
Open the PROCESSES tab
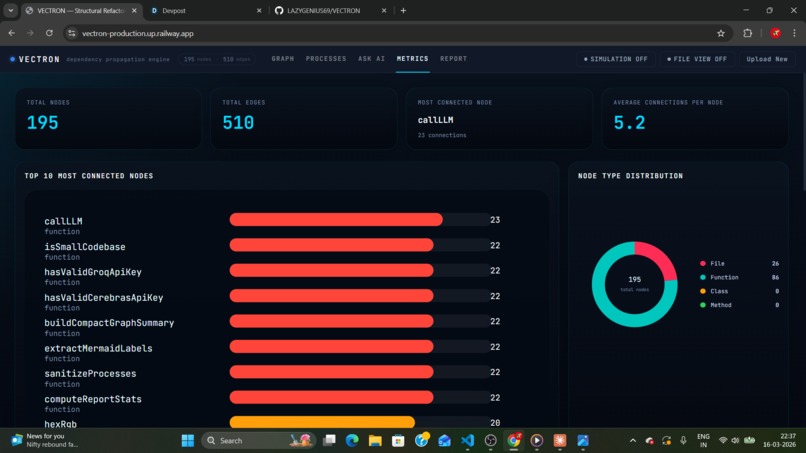326,59
